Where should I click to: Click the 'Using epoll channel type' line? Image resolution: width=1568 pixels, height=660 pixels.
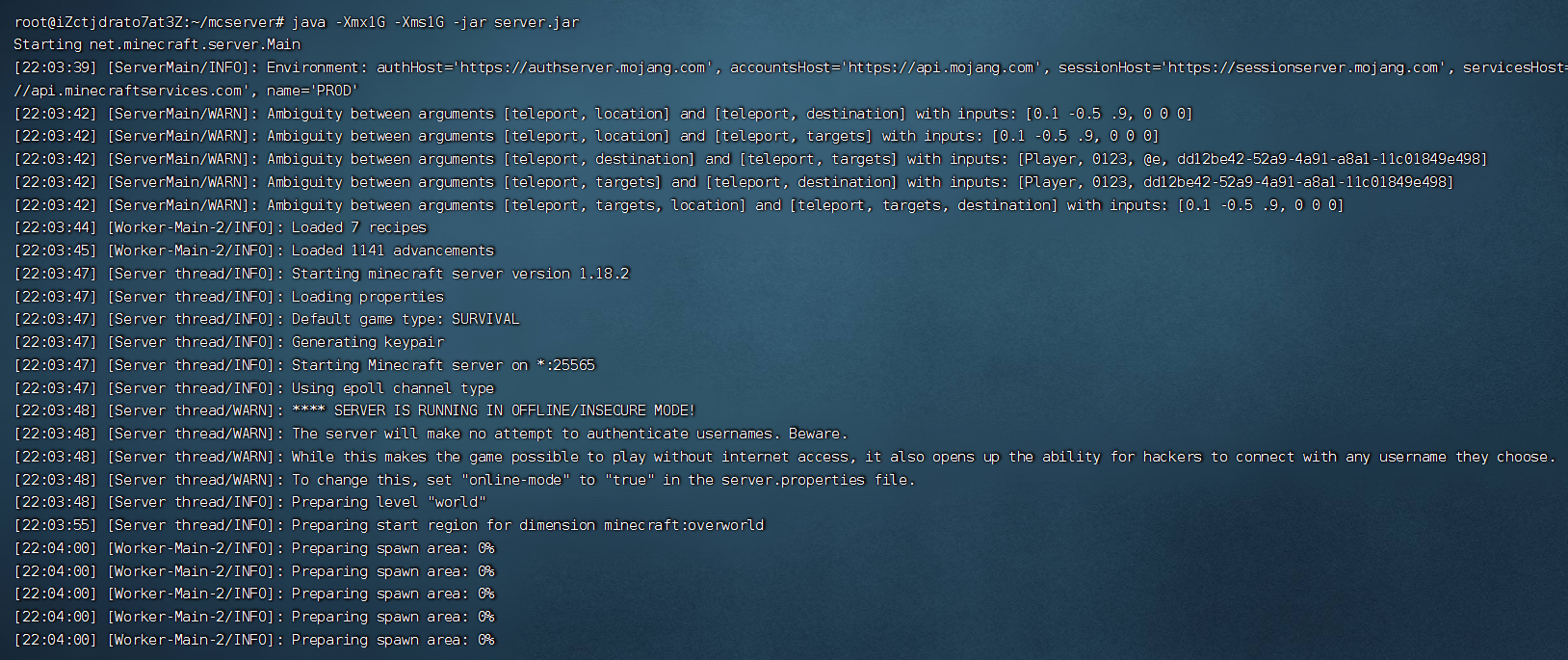(x=254, y=388)
